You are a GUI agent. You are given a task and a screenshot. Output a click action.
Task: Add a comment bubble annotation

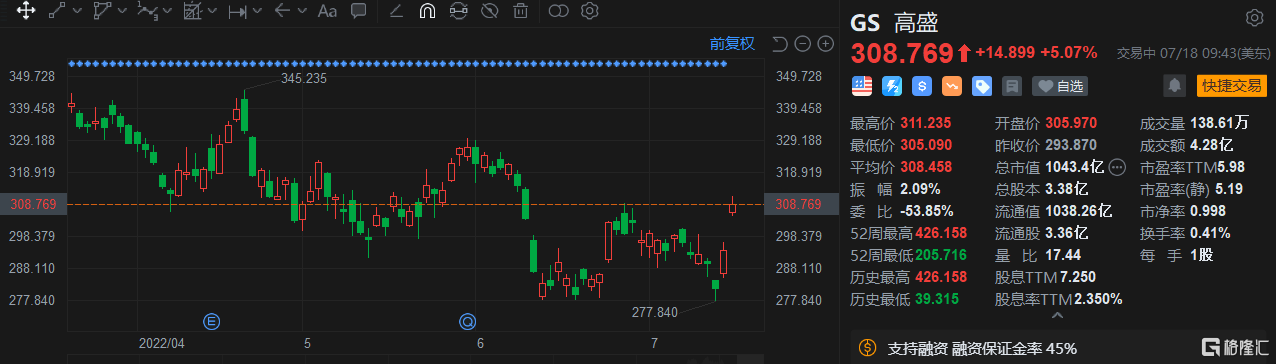[358, 12]
